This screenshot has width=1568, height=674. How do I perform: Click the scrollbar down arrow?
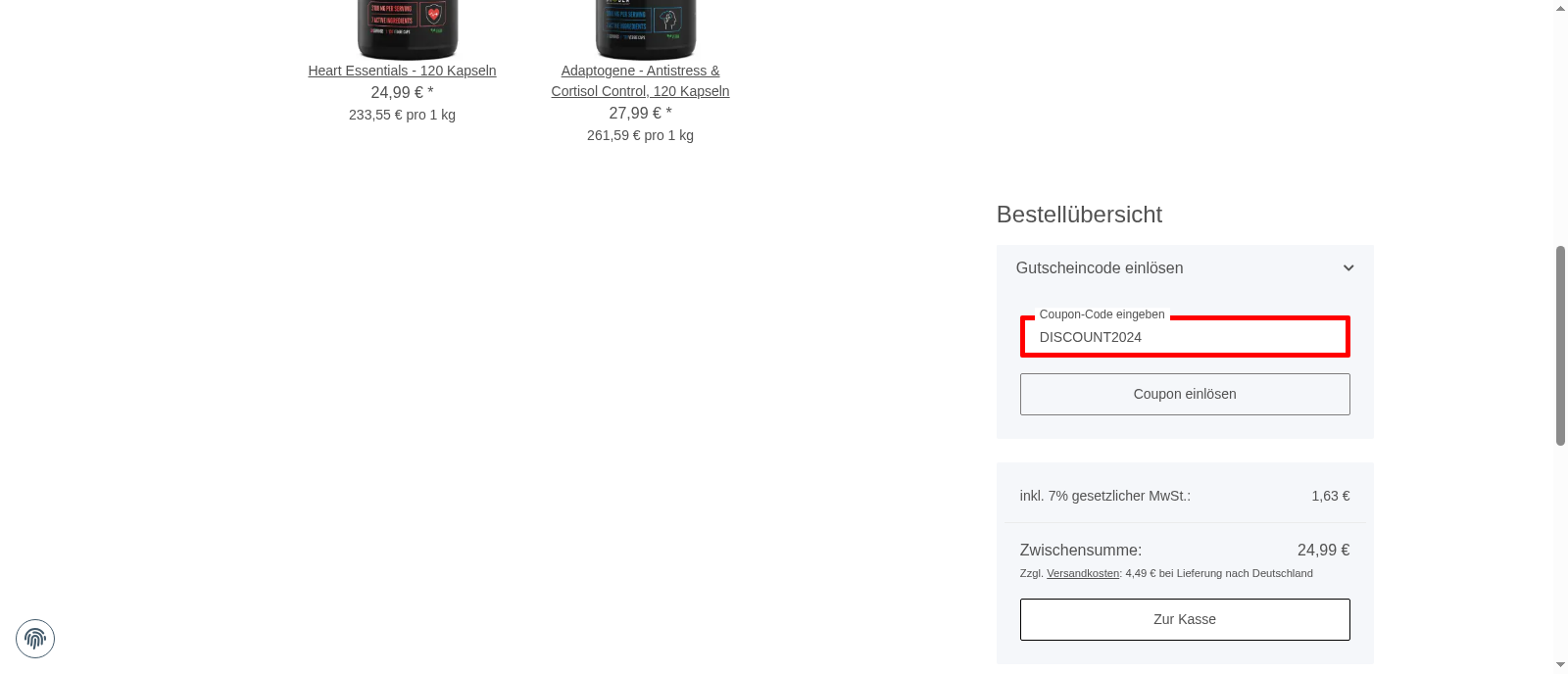click(1559, 666)
